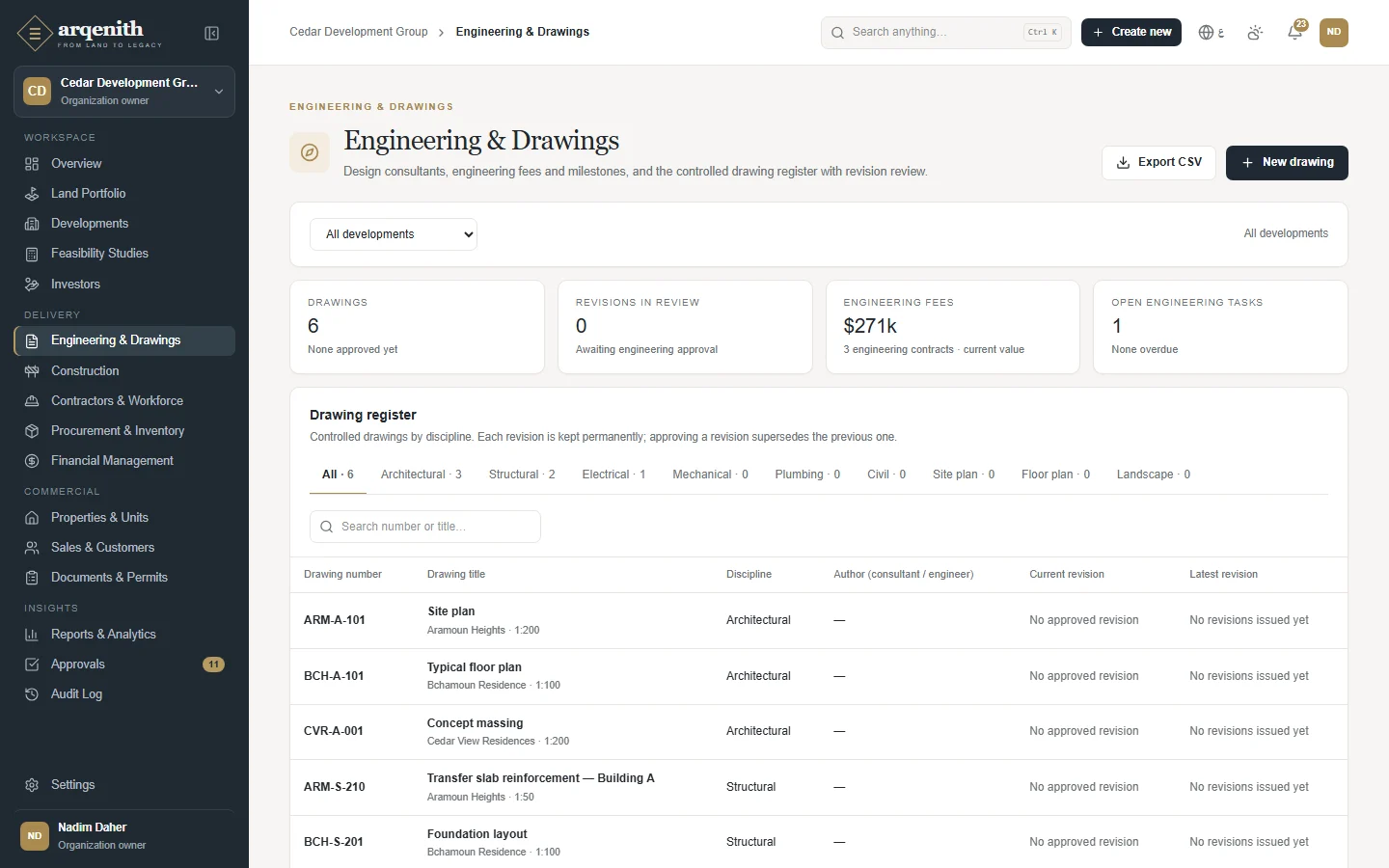
Task: Click the Audit Log icon
Action: click(32, 694)
